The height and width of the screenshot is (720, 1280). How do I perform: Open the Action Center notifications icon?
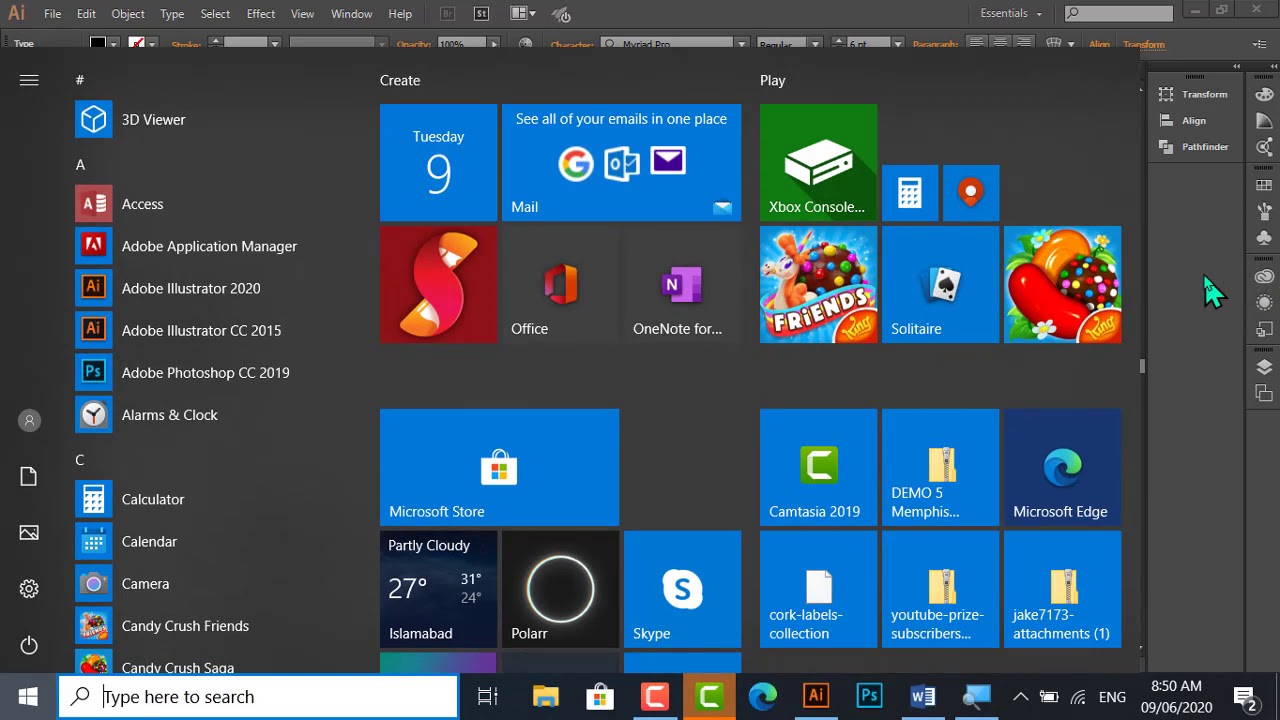point(1245,697)
